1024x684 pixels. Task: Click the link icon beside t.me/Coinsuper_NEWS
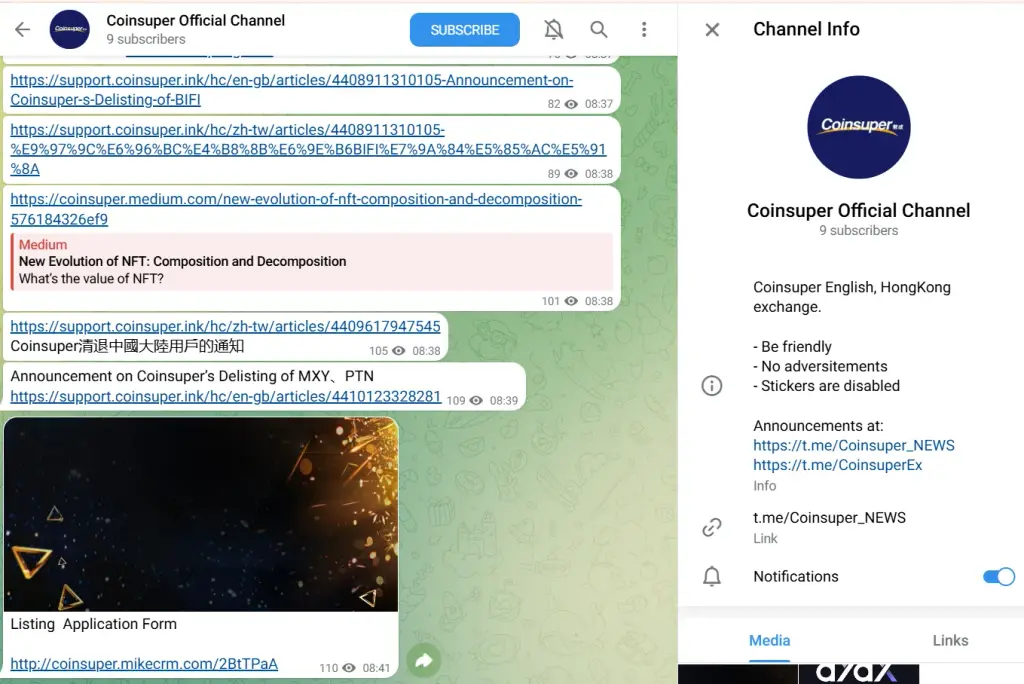pyautogui.click(x=712, y=527)
